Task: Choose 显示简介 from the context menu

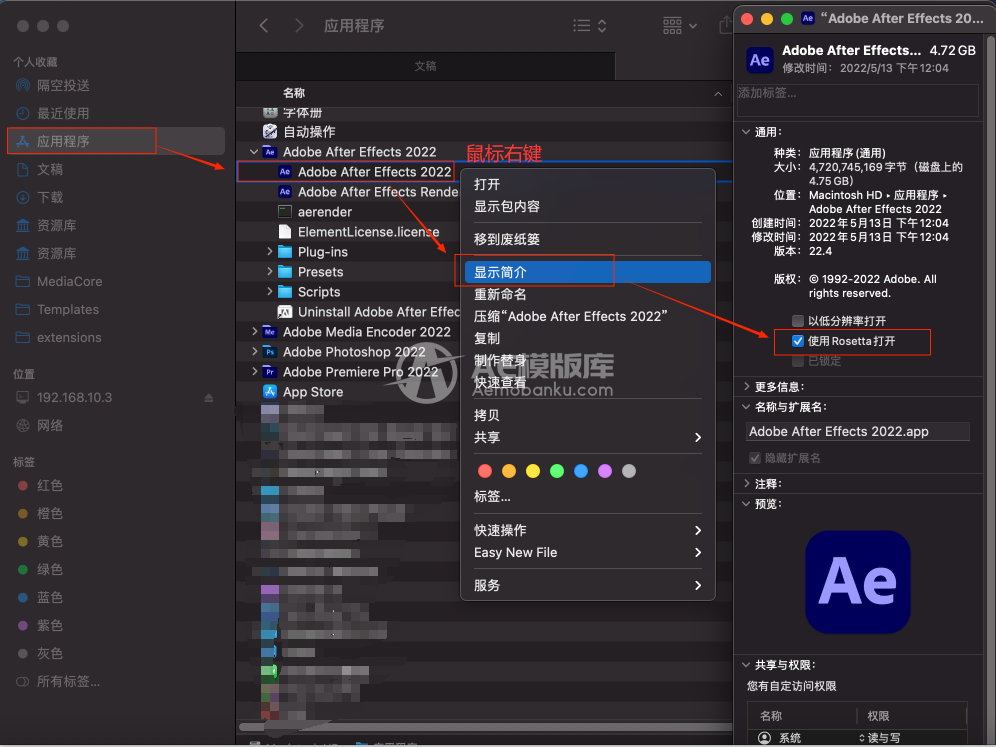Action: (x=500, y=272)
